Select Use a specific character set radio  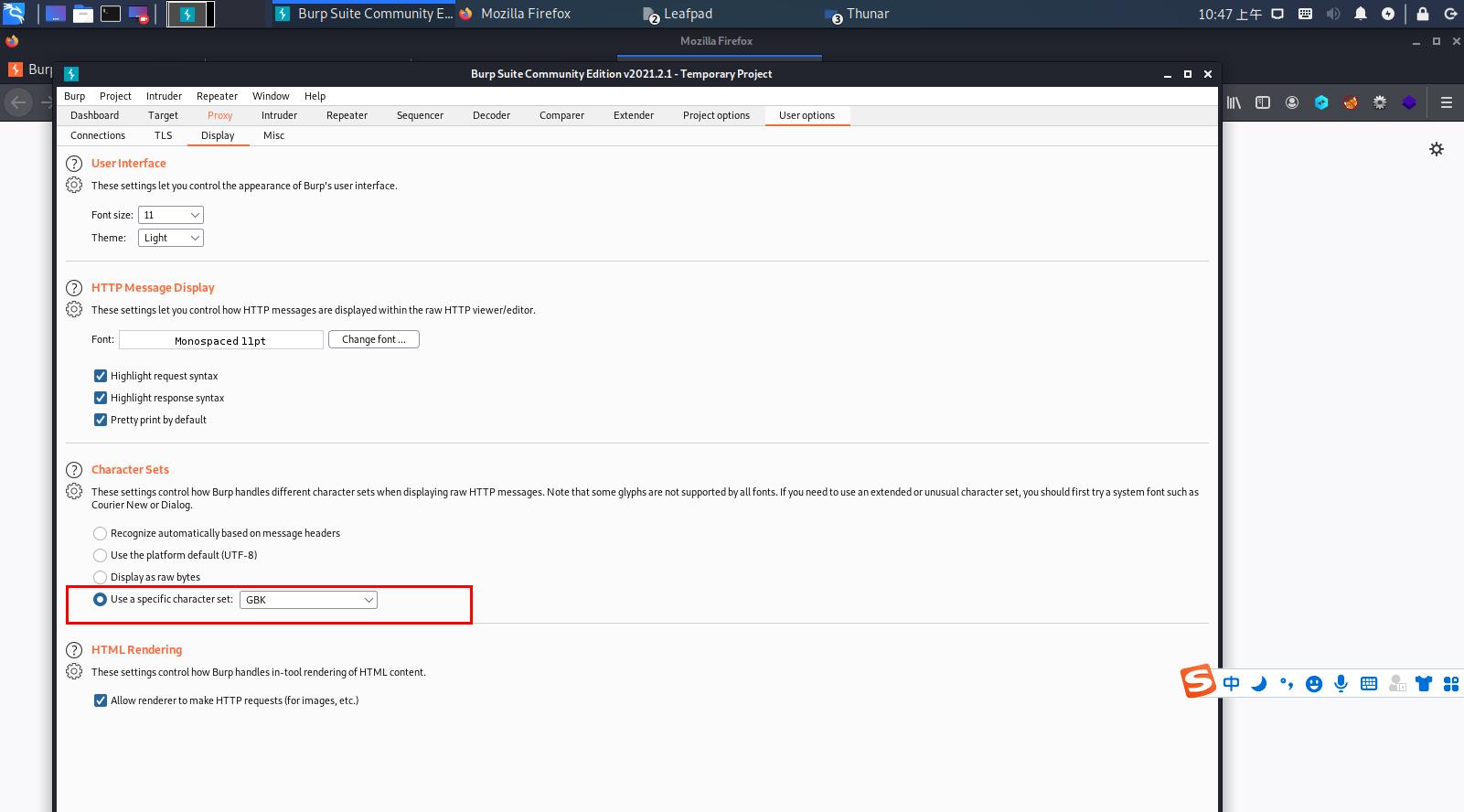101,600
